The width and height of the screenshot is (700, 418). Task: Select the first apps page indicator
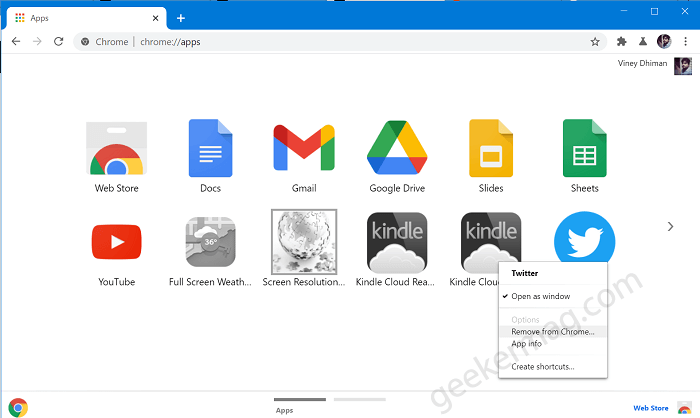[300, 399]
